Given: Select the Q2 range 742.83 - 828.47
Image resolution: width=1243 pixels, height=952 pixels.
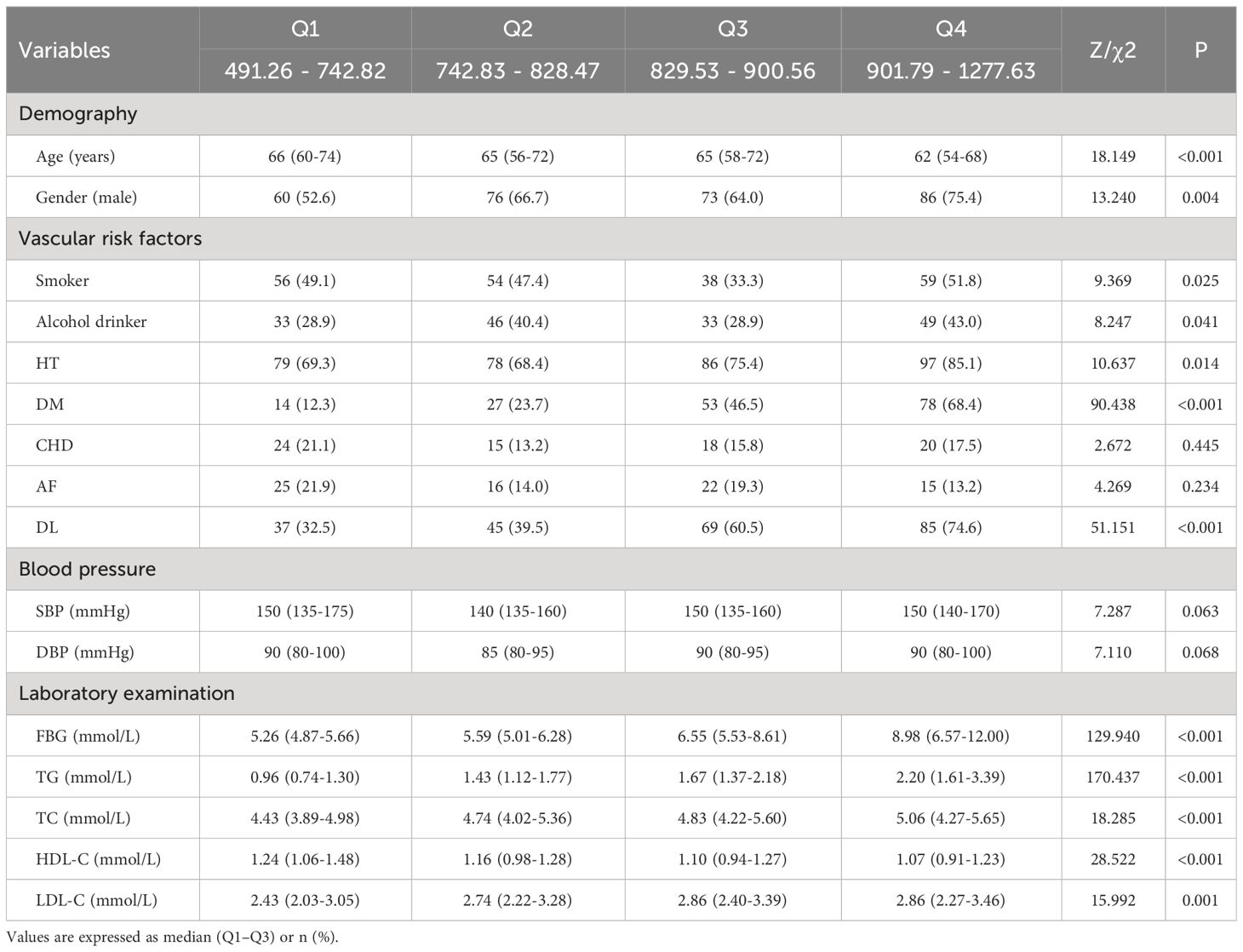Looking at the screenshot, I should point(518,71).
